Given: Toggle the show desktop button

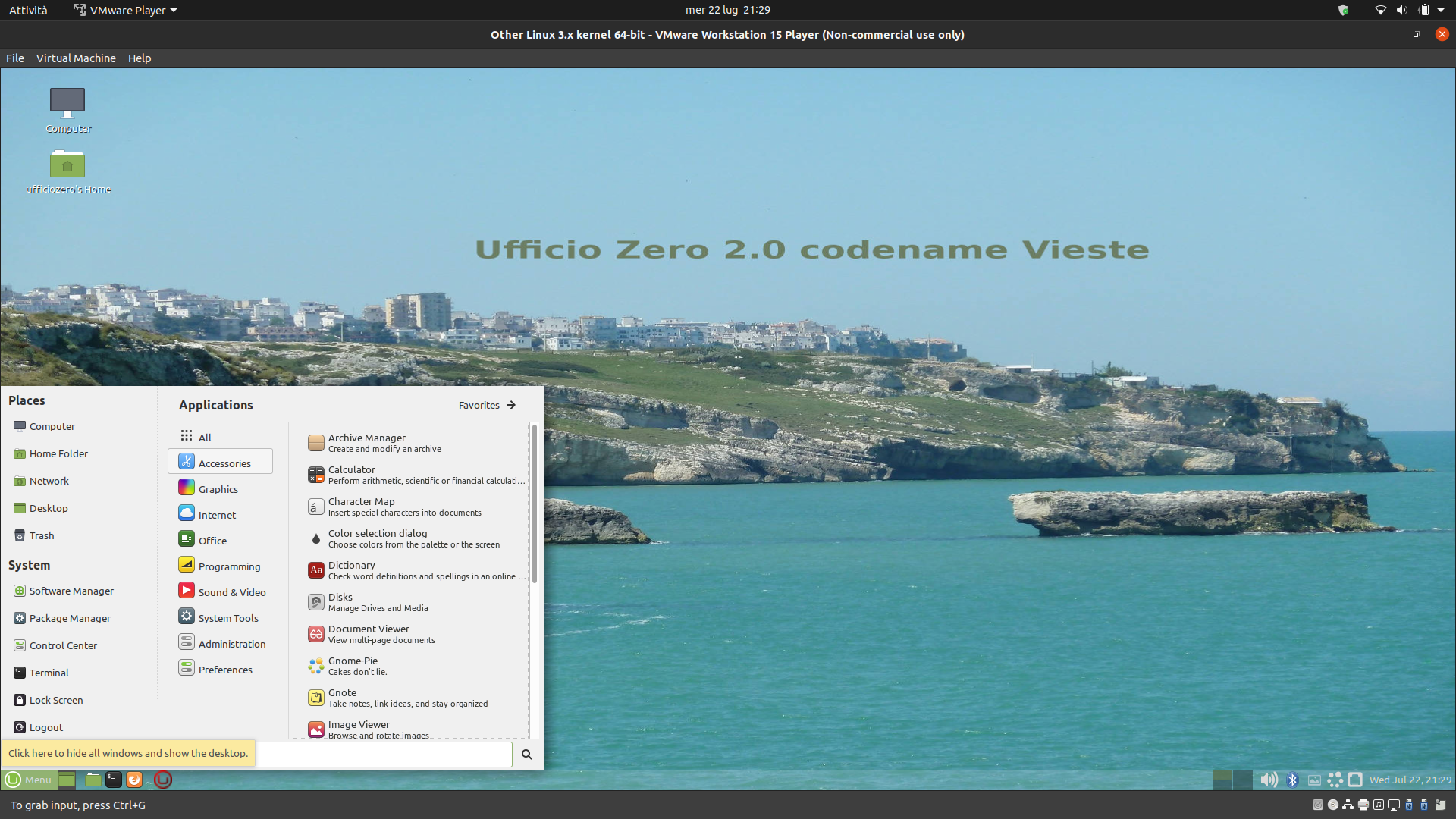Looking at the screenshot, I should pyautogui.click(x=67, y=779).
